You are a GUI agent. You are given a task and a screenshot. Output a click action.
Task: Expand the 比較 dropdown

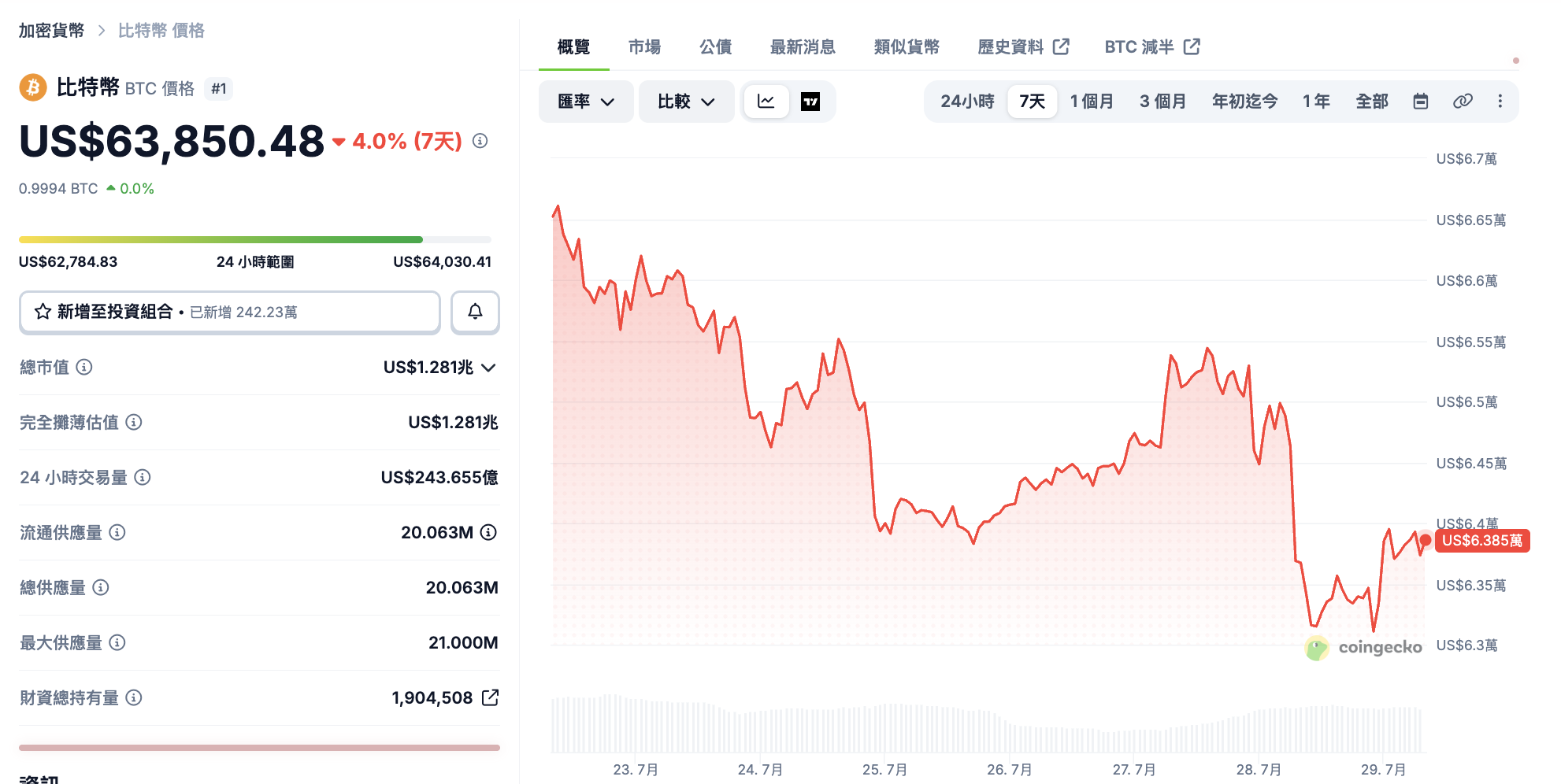(686, 102)
